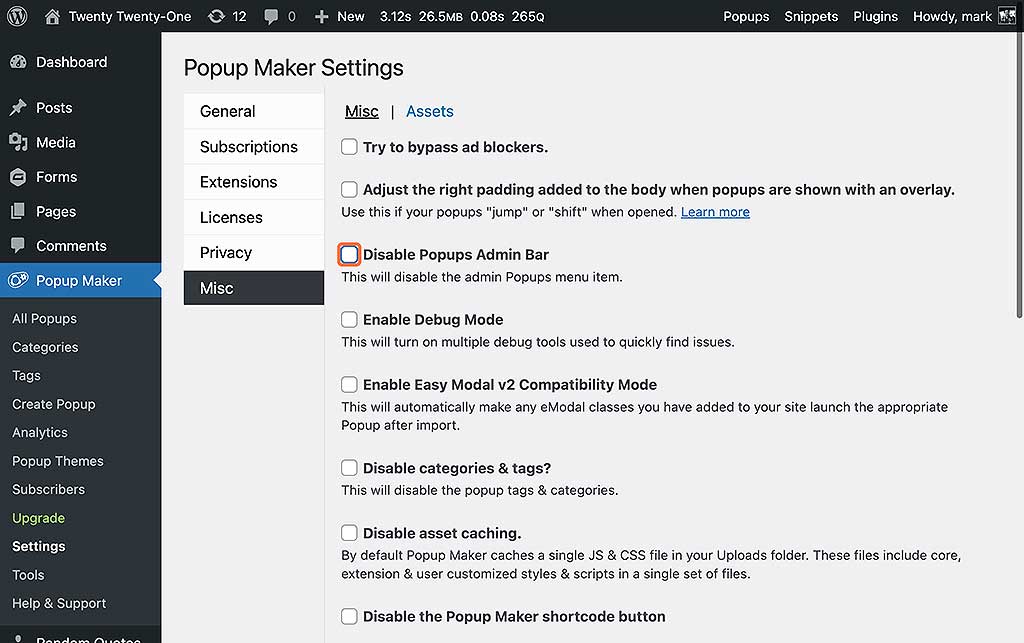
Task: Click the Forms icon in sidebar
Action: click(18, 177)
